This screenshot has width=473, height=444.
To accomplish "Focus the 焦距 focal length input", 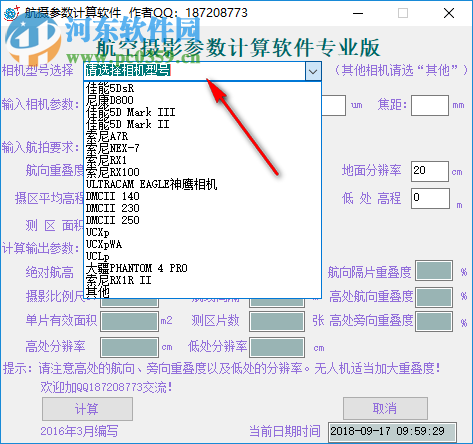I will (430, 106).
